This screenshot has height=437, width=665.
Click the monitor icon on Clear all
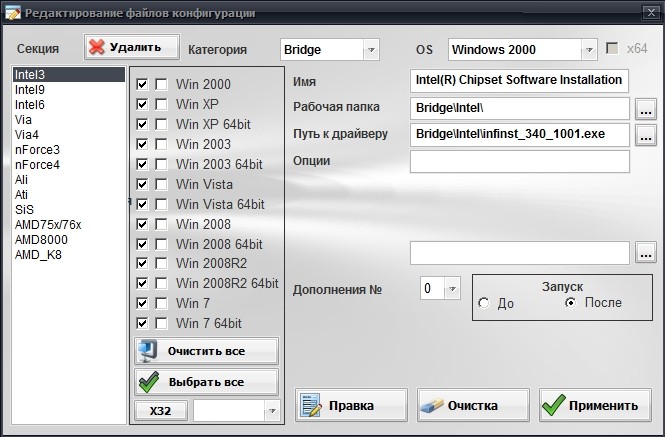click(147, 351)
